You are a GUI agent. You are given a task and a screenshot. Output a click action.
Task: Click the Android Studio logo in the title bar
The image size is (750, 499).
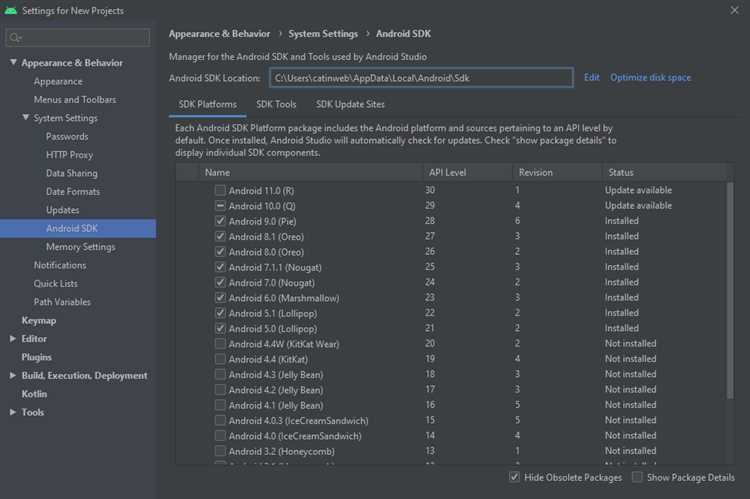pos(11,11)
